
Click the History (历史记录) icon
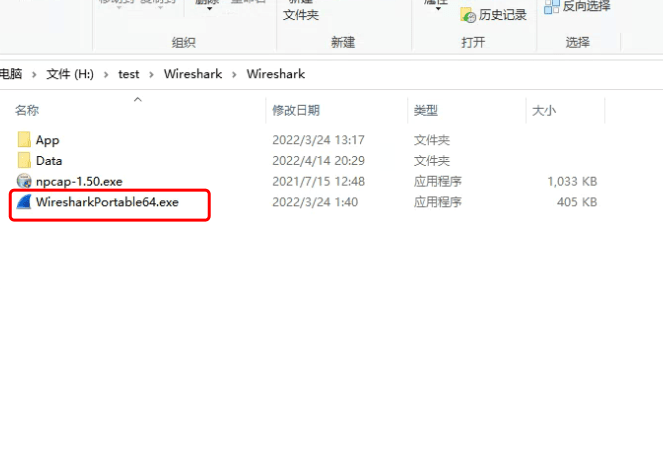point(468,15)
